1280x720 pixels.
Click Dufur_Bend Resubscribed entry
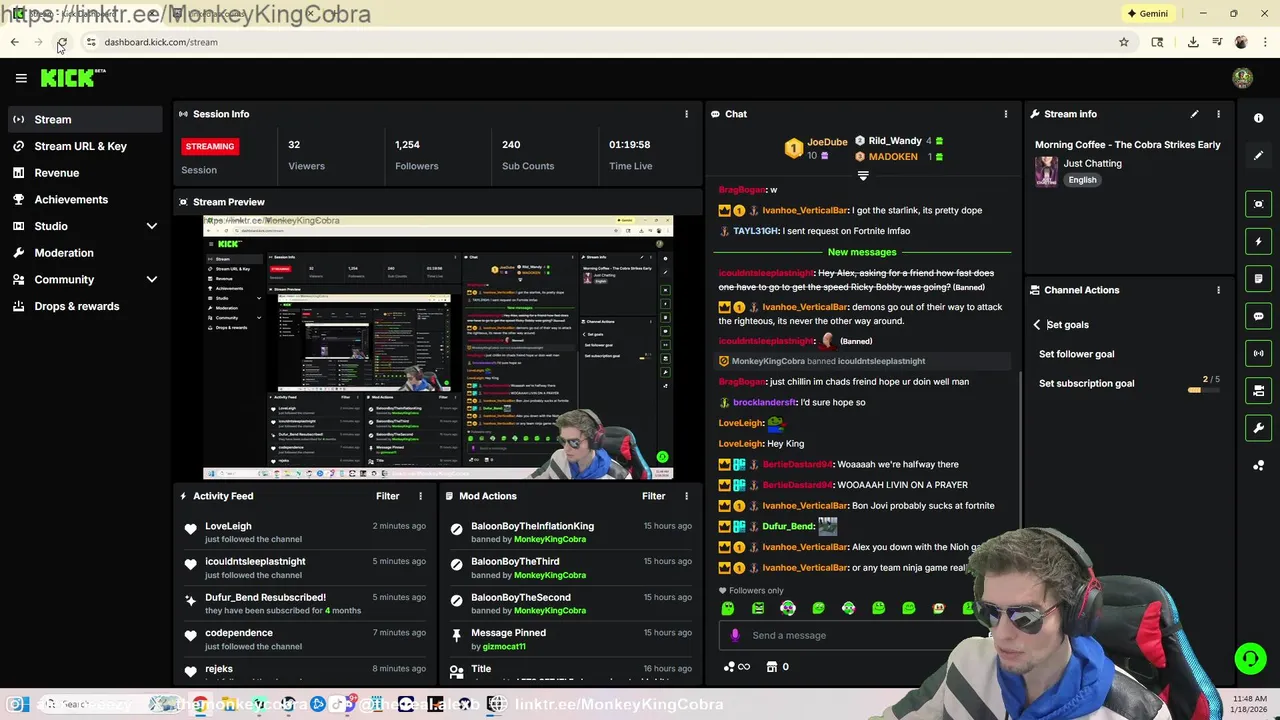click(305, 604)
